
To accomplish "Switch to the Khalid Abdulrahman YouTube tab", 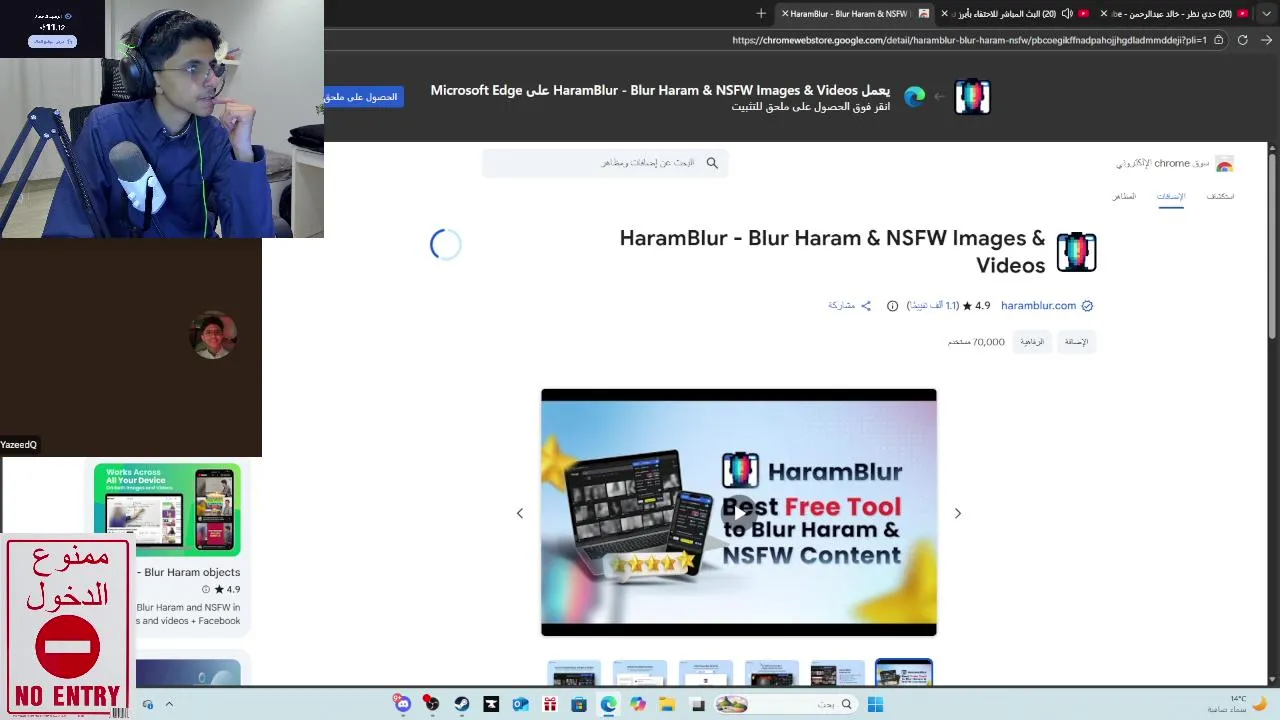I will click(x=1175, y=13).
